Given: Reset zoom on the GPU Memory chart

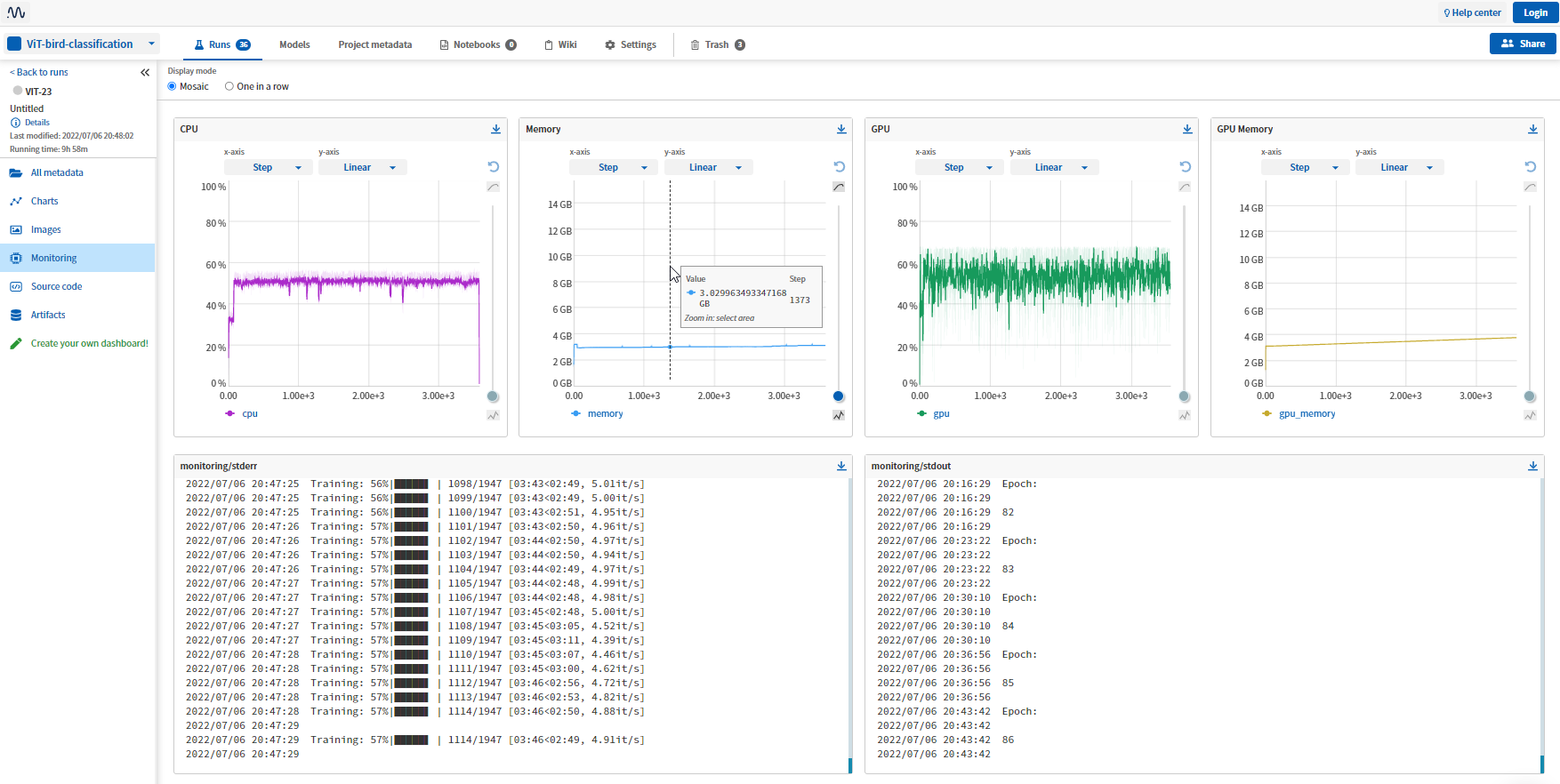Looking at the screenshot, I should (1530, 167).
